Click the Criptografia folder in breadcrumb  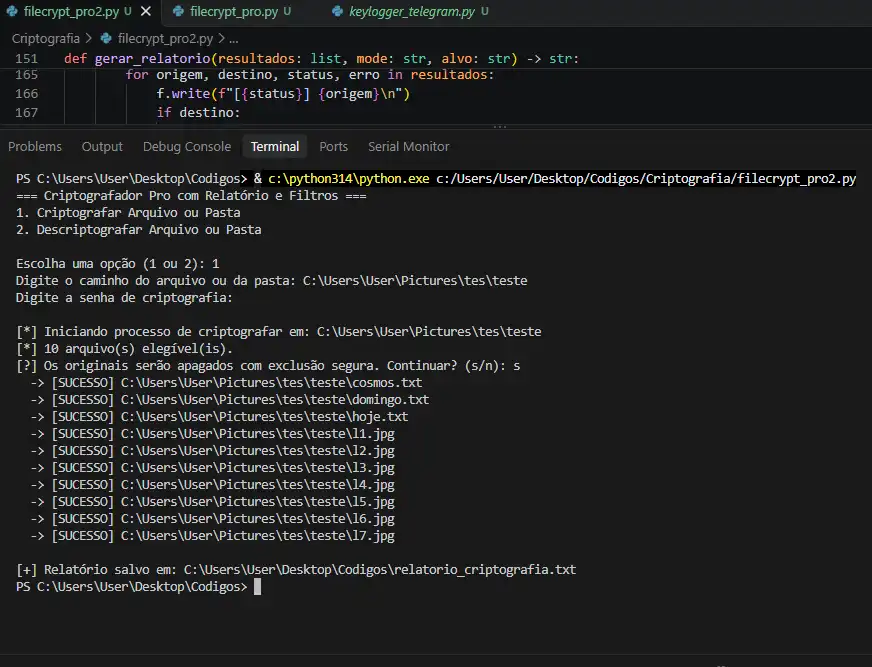coord(46,38)
